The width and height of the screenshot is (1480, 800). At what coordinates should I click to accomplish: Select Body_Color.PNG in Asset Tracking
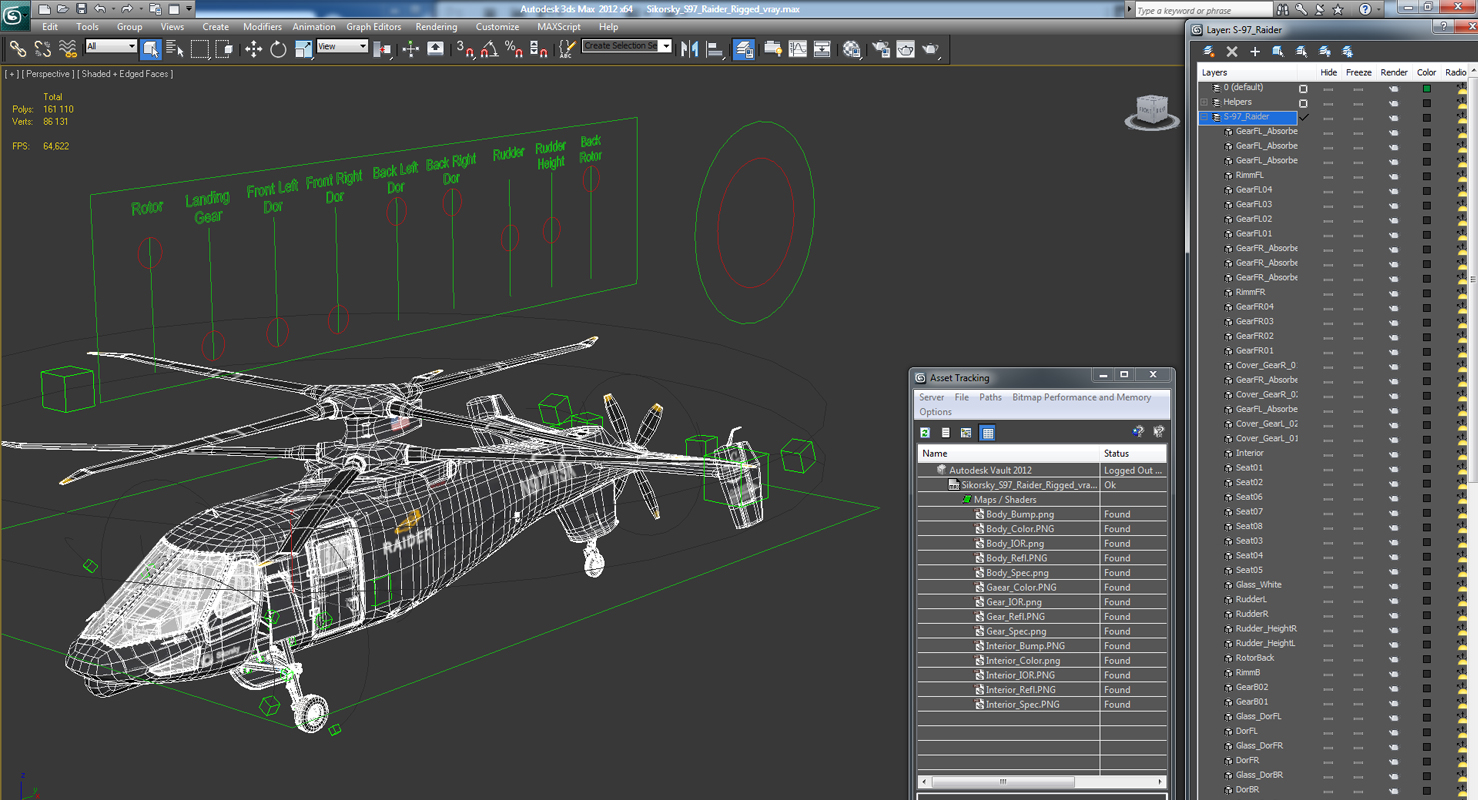tap(1020, 529)
